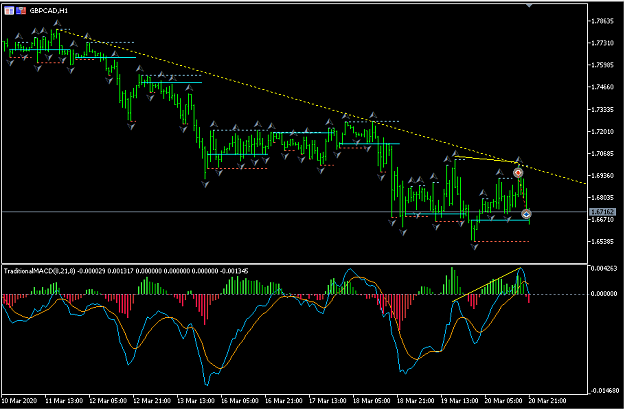
Task: Click the 1.66710 price scale label
Action: click(x=603, y=220)
